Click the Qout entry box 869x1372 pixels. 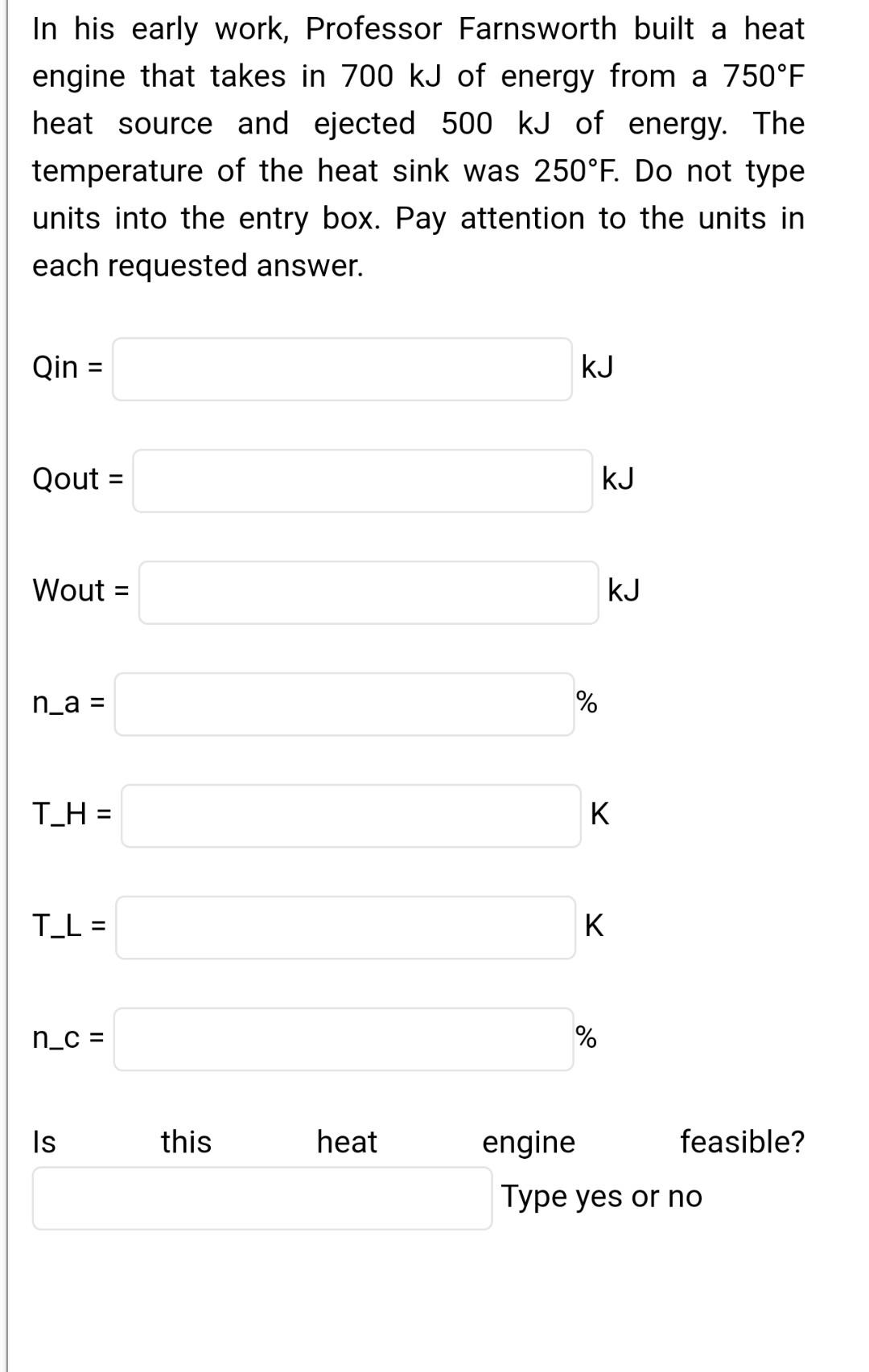tap(362, 480)
